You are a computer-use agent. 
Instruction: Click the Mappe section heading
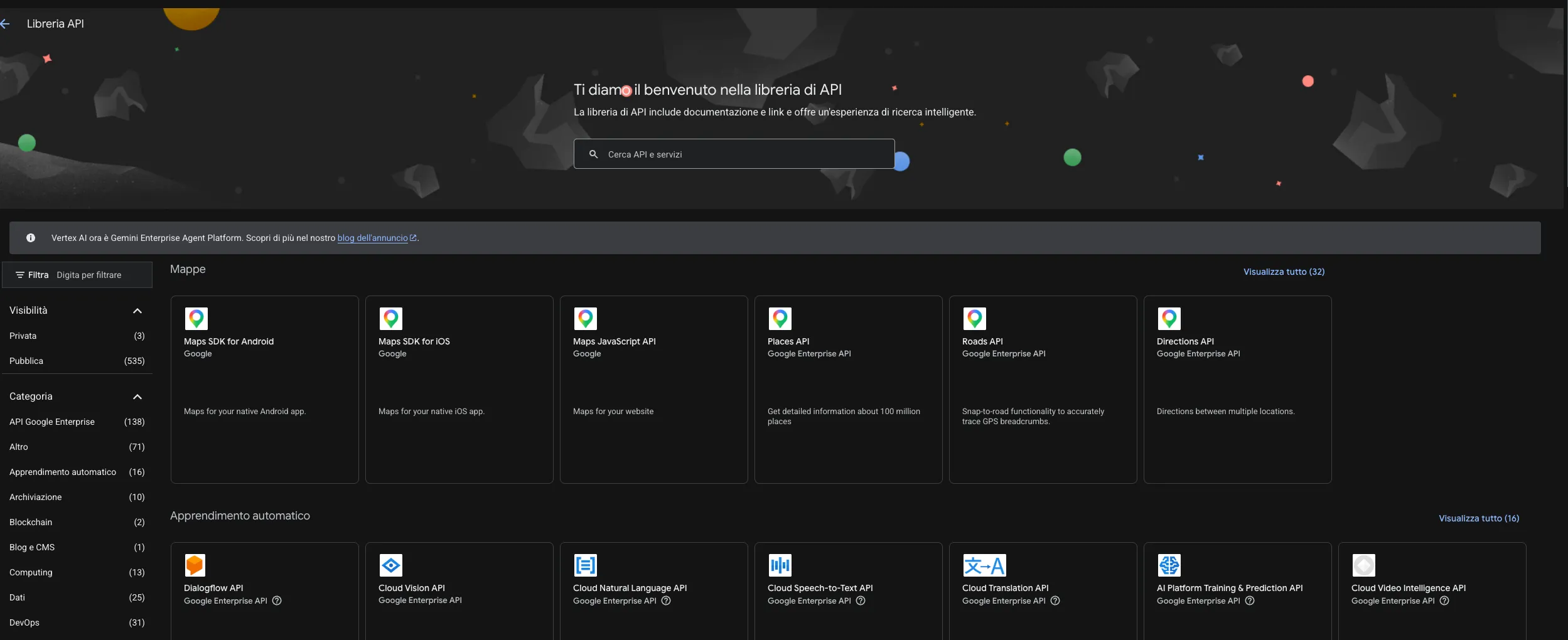coord(188,269)
